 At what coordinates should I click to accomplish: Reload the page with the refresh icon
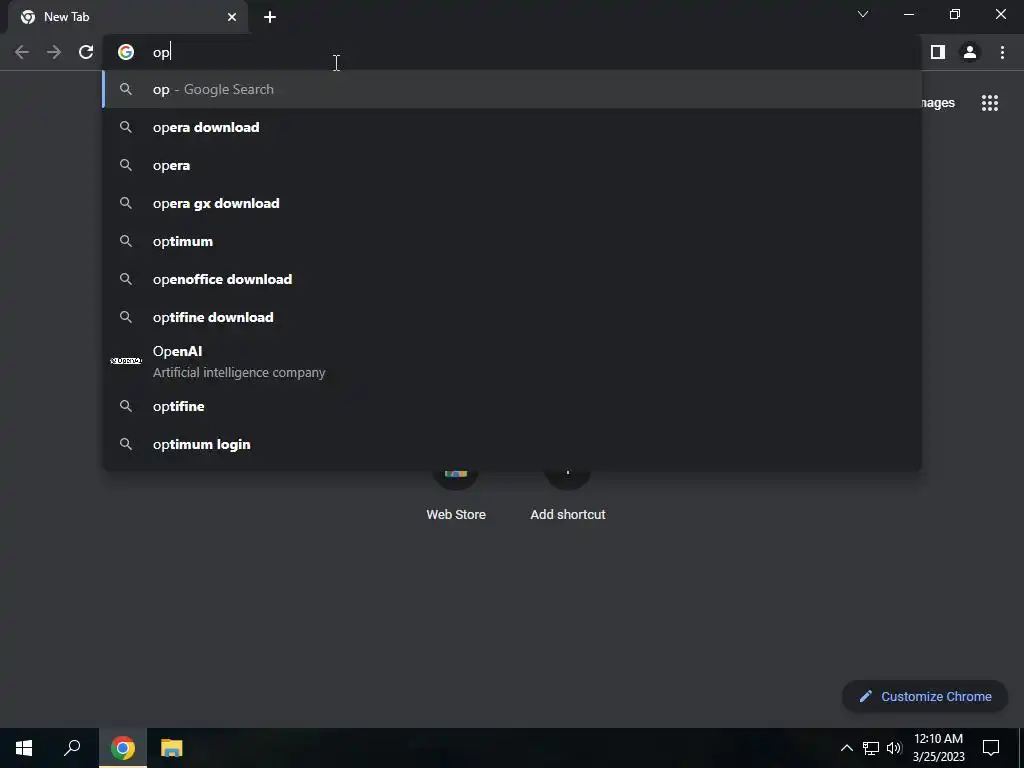coord(86,52)
